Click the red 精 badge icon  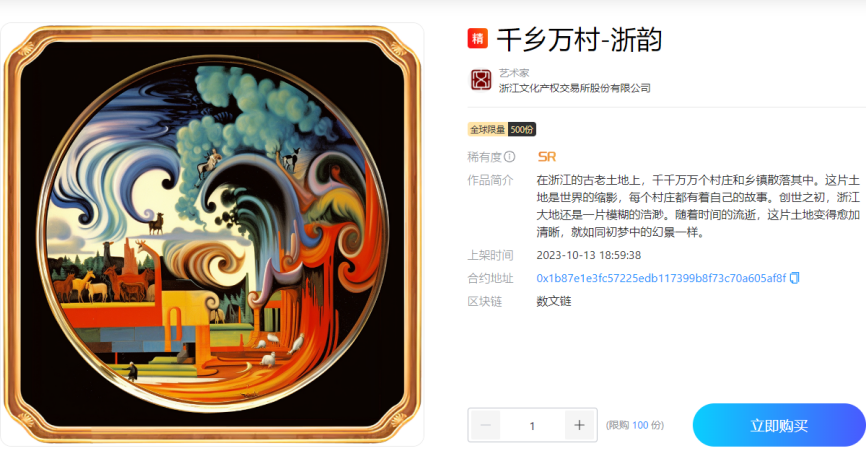(478, 39)
